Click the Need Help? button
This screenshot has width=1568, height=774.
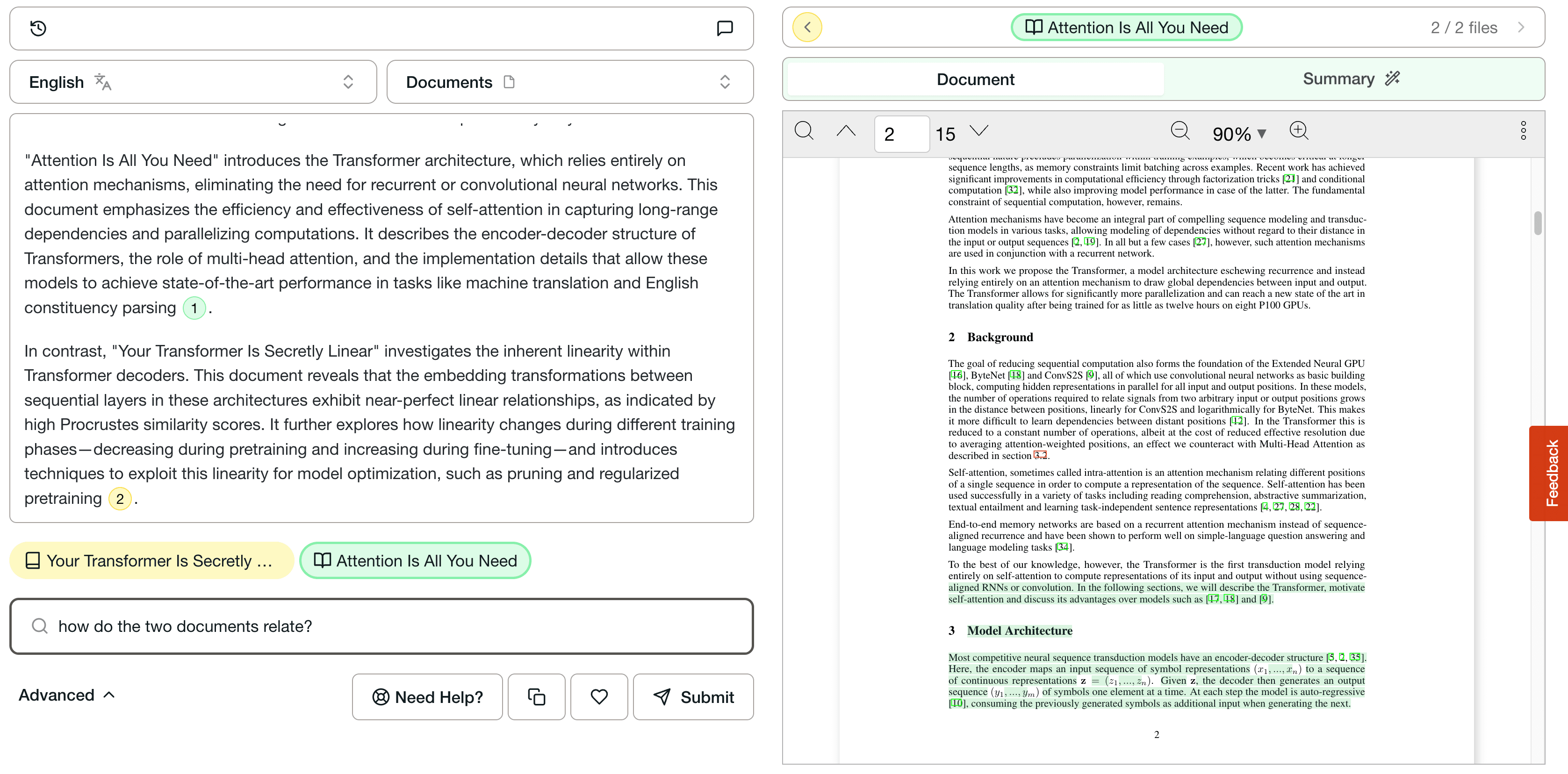427,697
